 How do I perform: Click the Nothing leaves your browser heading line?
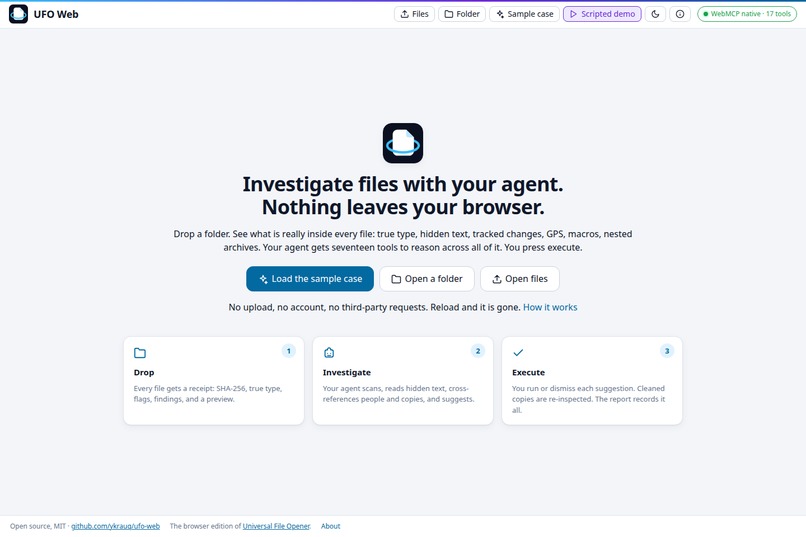[403, 207]
